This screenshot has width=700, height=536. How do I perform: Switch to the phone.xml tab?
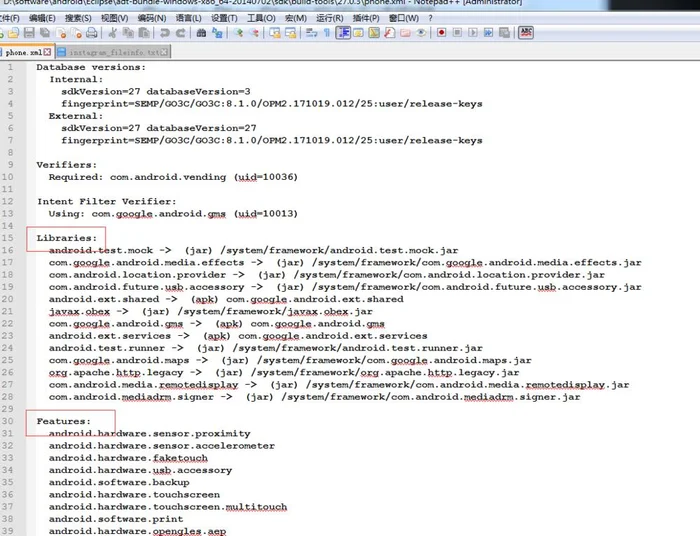tap(24, 53)
